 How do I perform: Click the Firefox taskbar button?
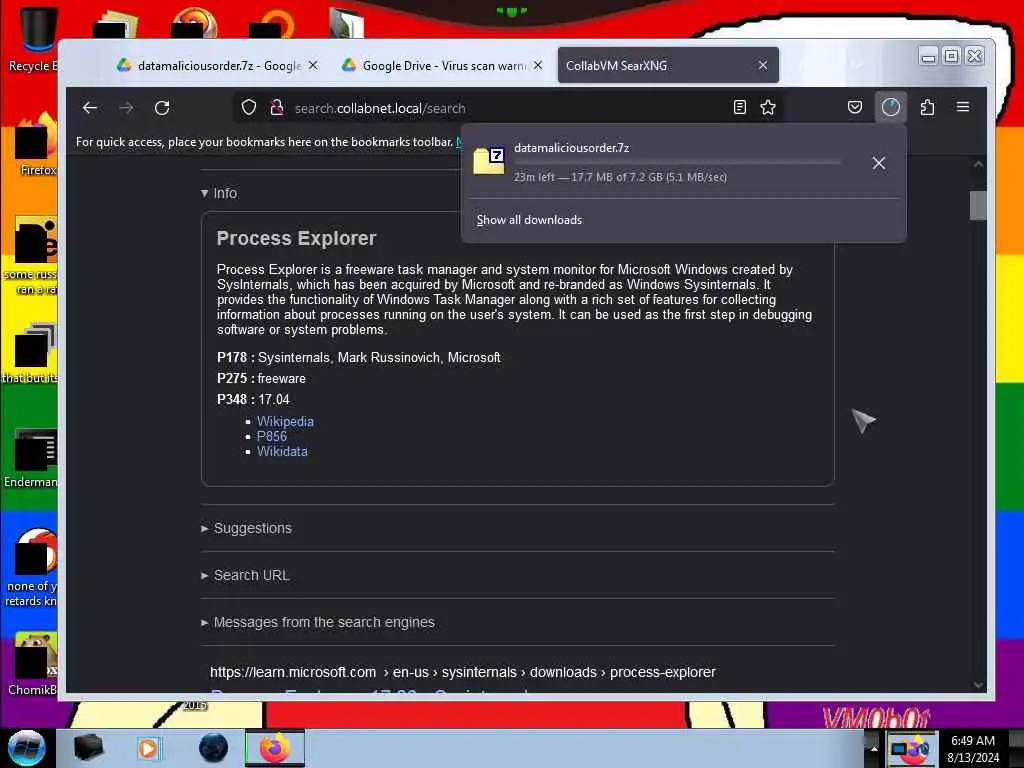click(x=275, y=748)
